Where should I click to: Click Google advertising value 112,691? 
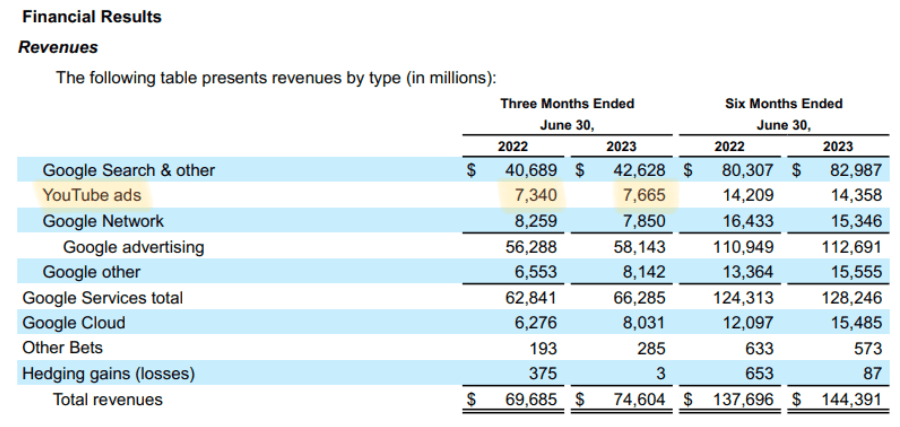(852, 247)
